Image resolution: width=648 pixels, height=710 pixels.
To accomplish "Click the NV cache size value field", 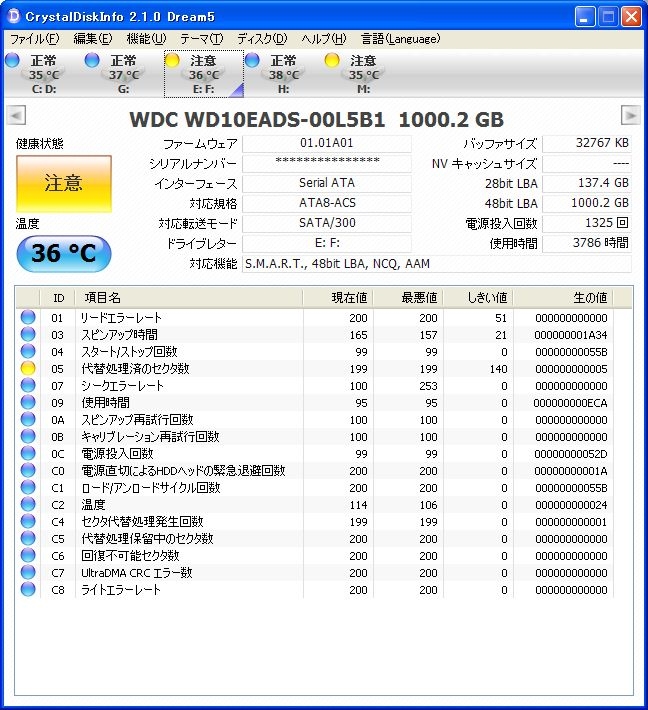I will click(587, 163).
